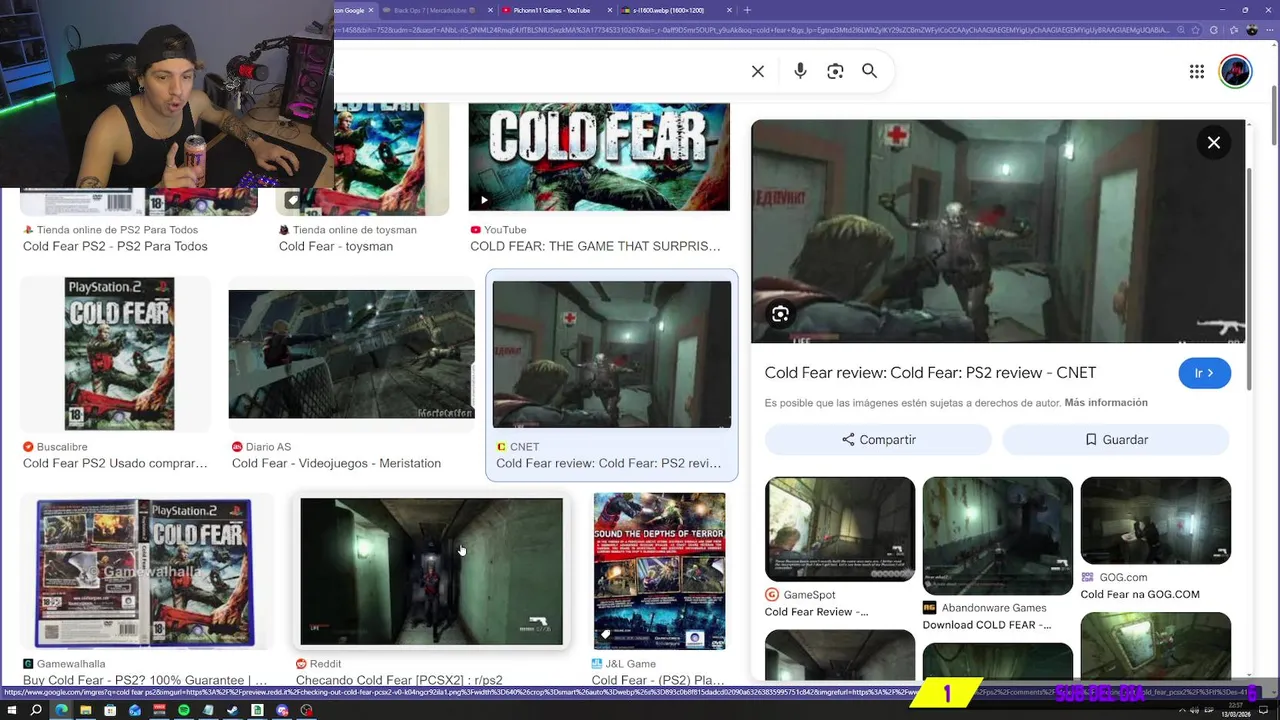Click the Ir button to visit CNET
The image size is (1280, 720).
[x=1204, y=373]
